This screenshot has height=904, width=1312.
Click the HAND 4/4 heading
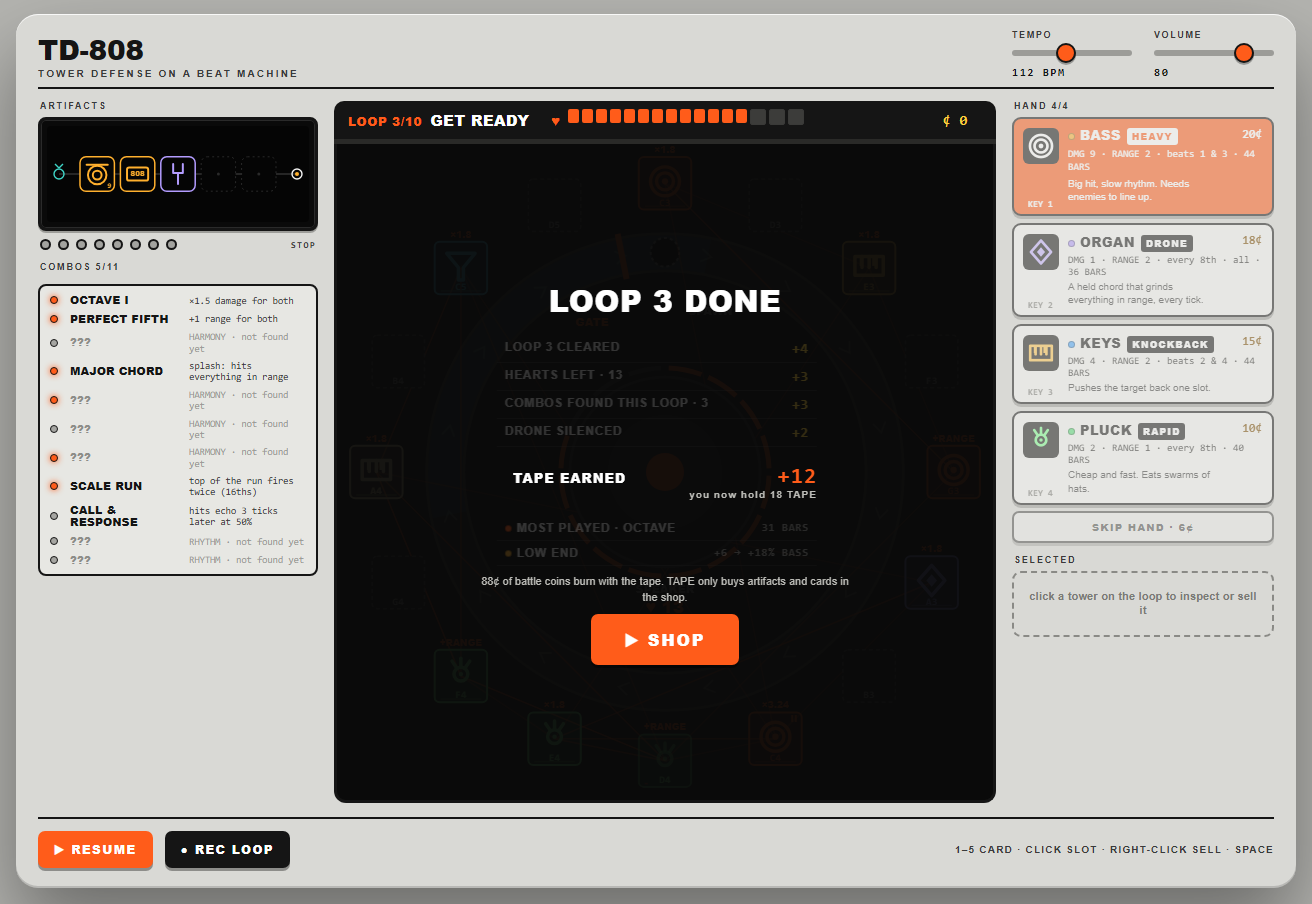1041,106
